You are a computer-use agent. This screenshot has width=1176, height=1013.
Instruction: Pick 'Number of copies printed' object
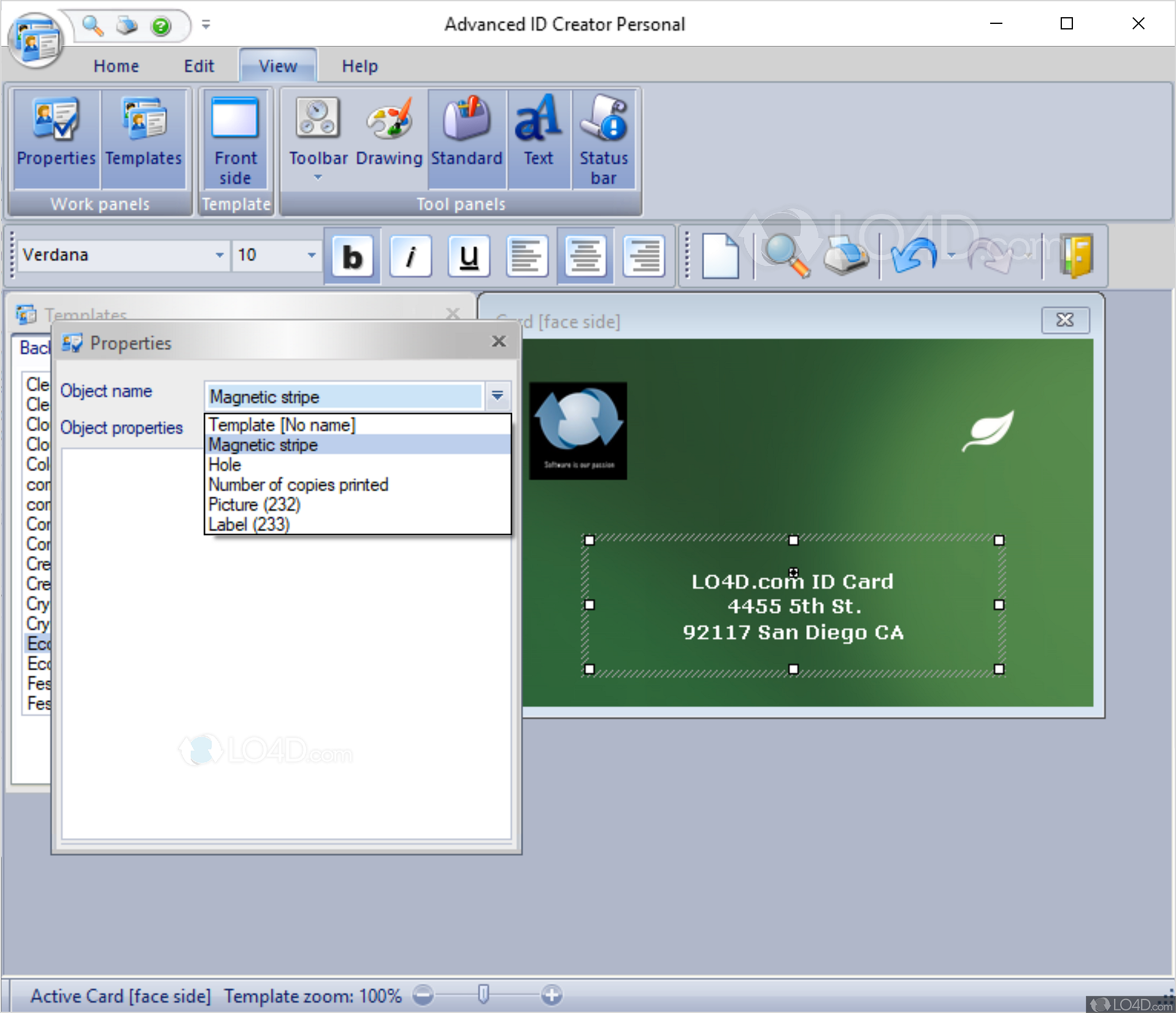click(358, 484)
